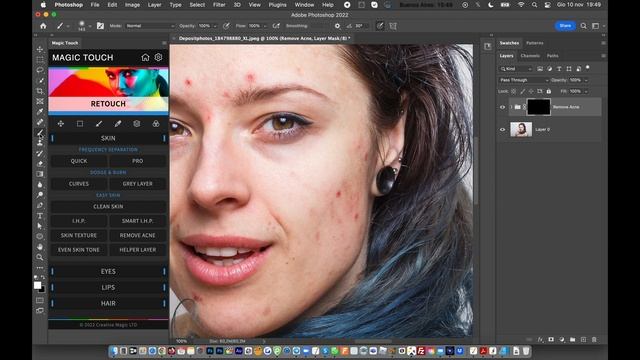Viewport: 640px width, 360px height.
Task: Click GREY LAYER dodge and burn button
Action: 138,184
